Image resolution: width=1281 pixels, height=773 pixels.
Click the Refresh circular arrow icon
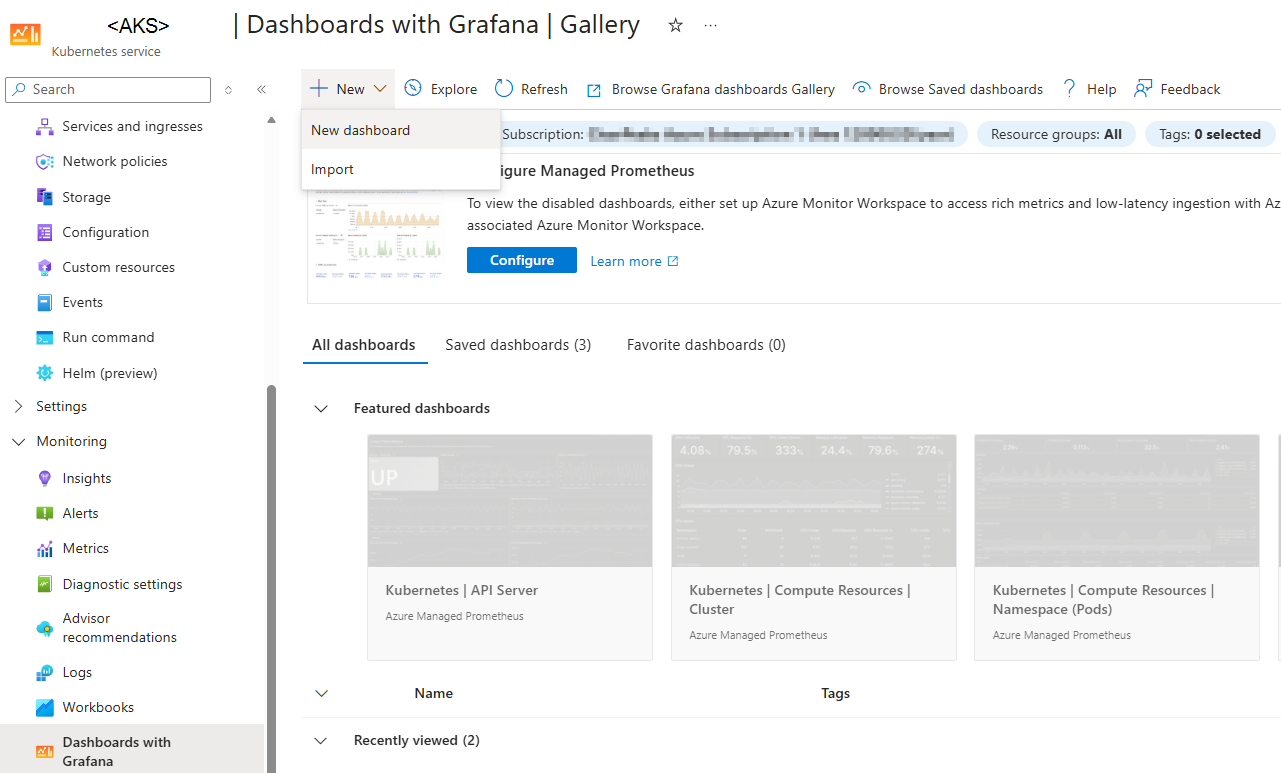504,89
